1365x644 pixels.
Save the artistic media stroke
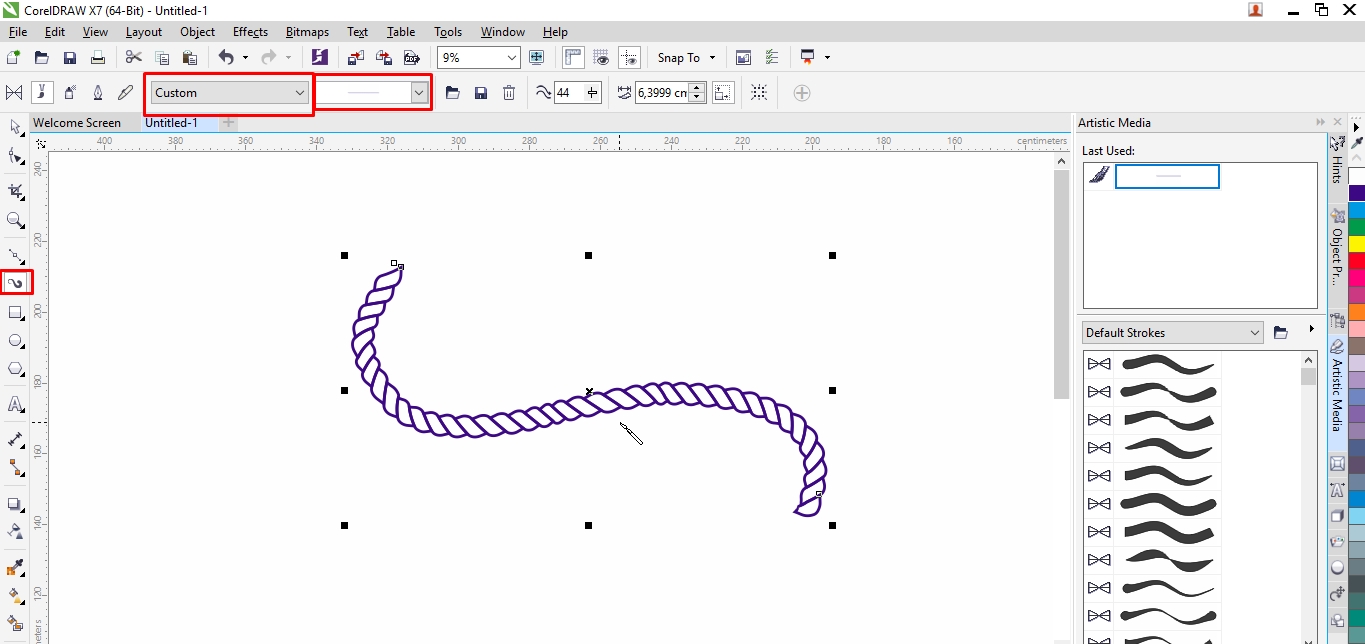coord(481,93)
